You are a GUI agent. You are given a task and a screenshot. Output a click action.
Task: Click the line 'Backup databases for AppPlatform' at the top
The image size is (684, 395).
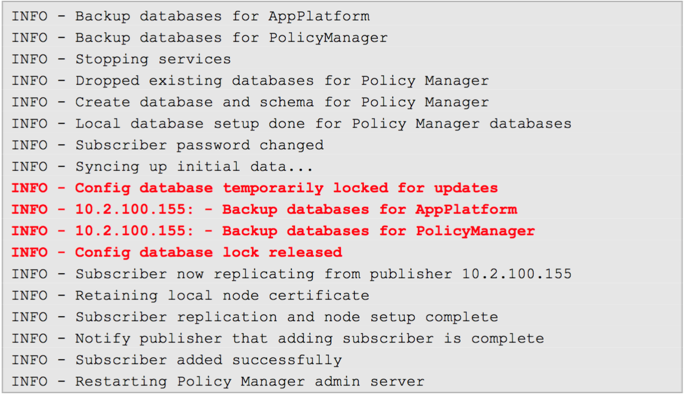pos(190,17)
